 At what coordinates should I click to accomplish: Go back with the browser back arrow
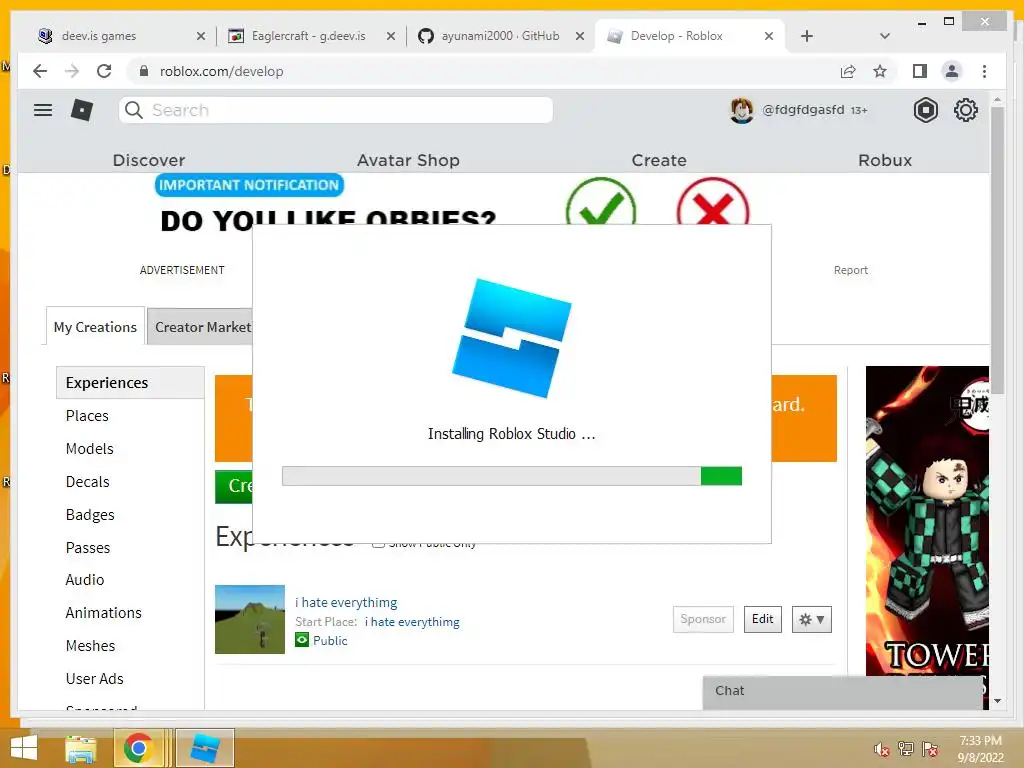tap(40, 71)
